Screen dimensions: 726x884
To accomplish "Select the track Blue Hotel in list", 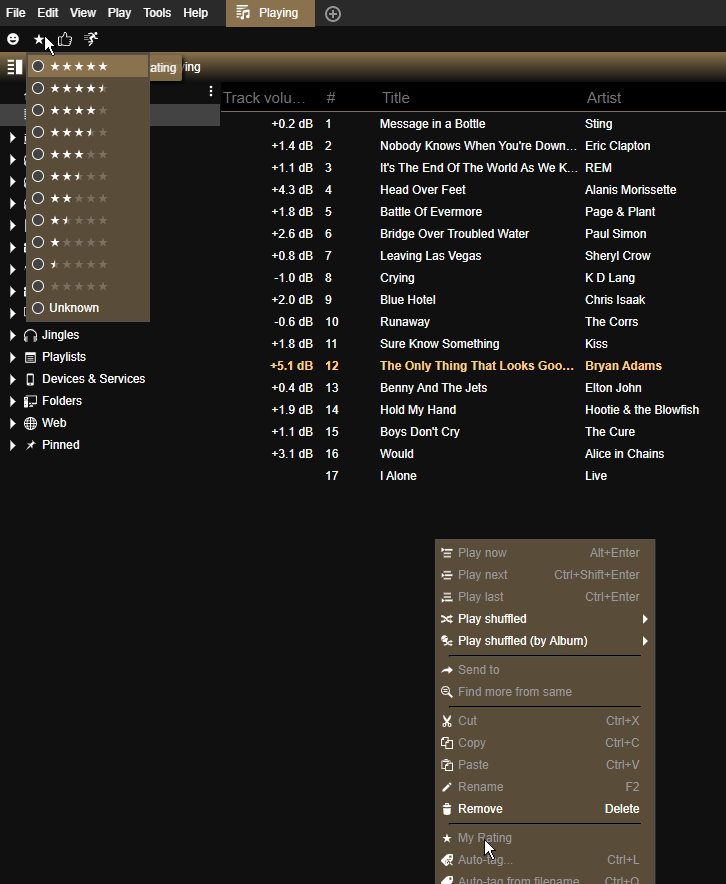I will (408, 300).
